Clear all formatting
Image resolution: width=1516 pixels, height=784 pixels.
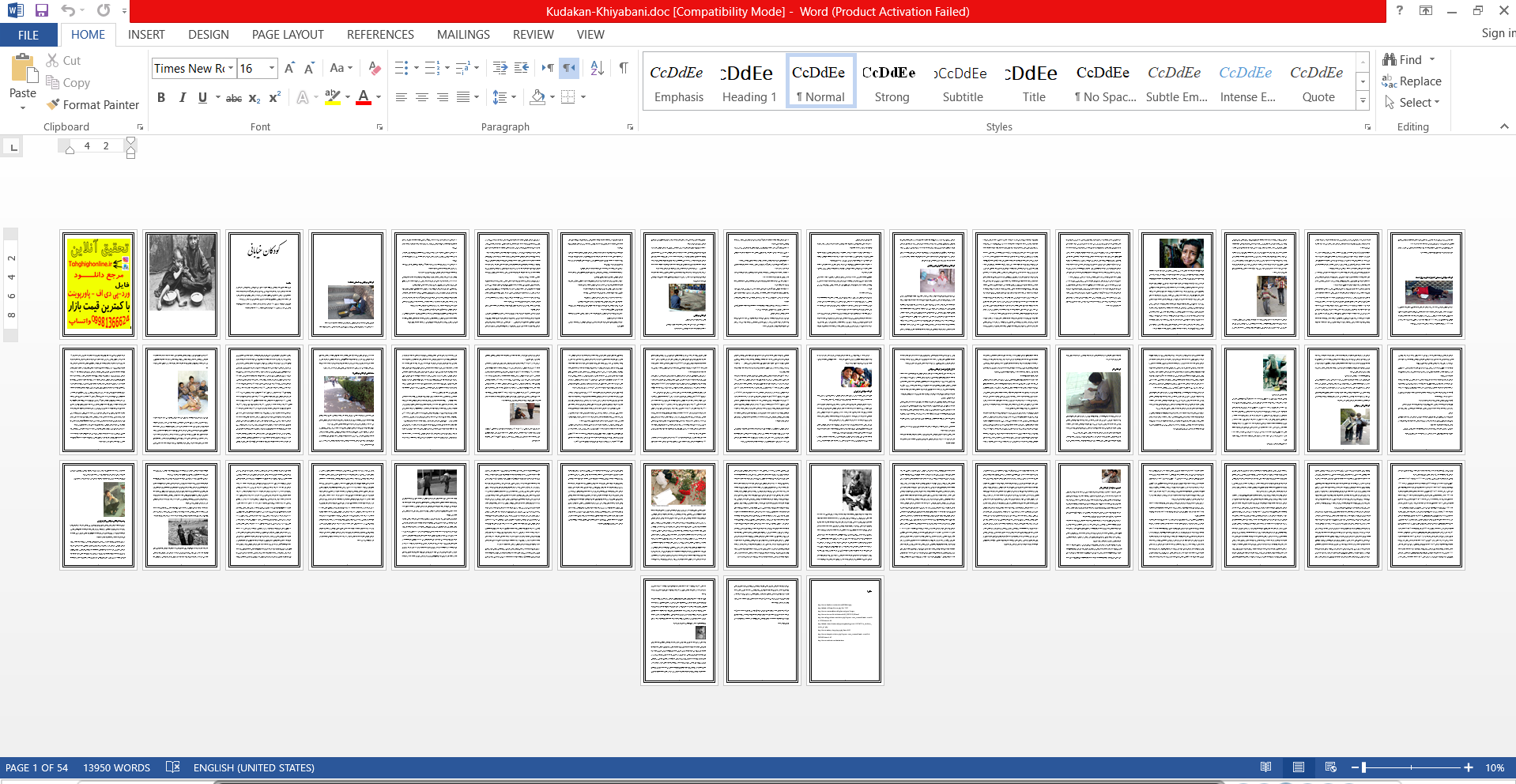375,68
